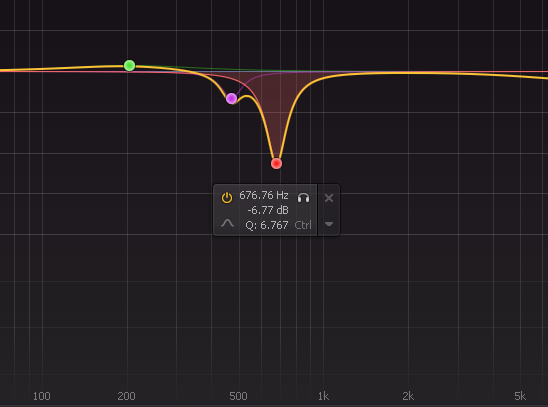
Task: Click the 500 frequency axis label
Action: point(238,396)
